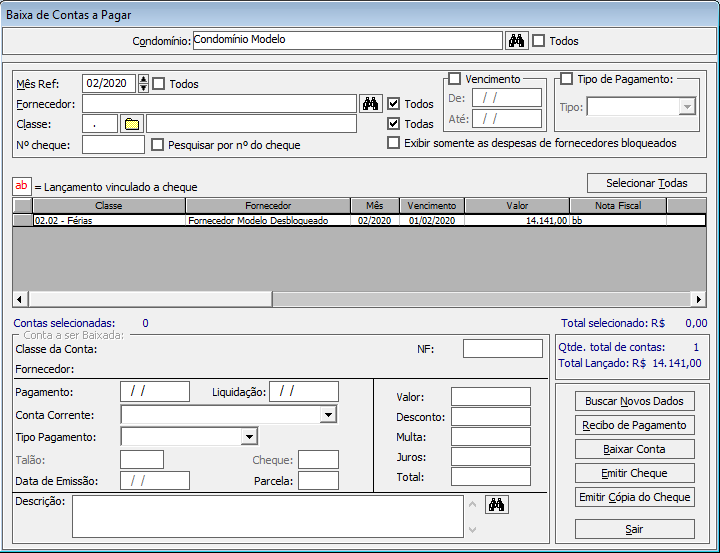Expand the Tipo Pagamento combo box

tap(249, 436)
